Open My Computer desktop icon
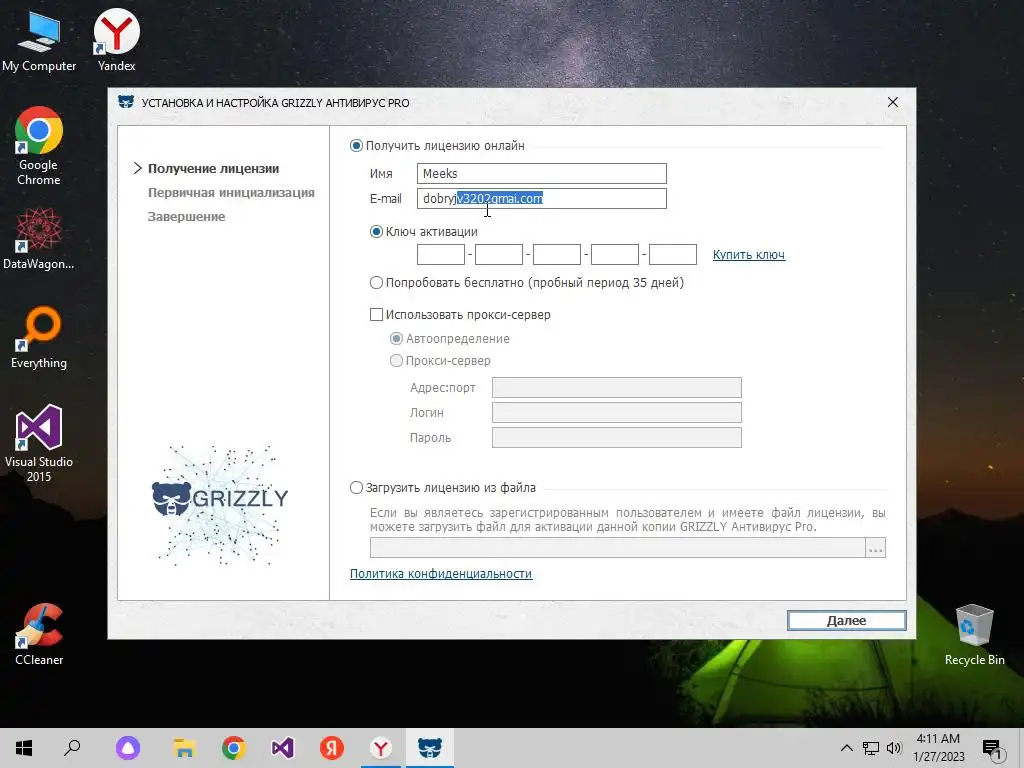The width and height of the screenshot is (1024, 768). point(39,40)
